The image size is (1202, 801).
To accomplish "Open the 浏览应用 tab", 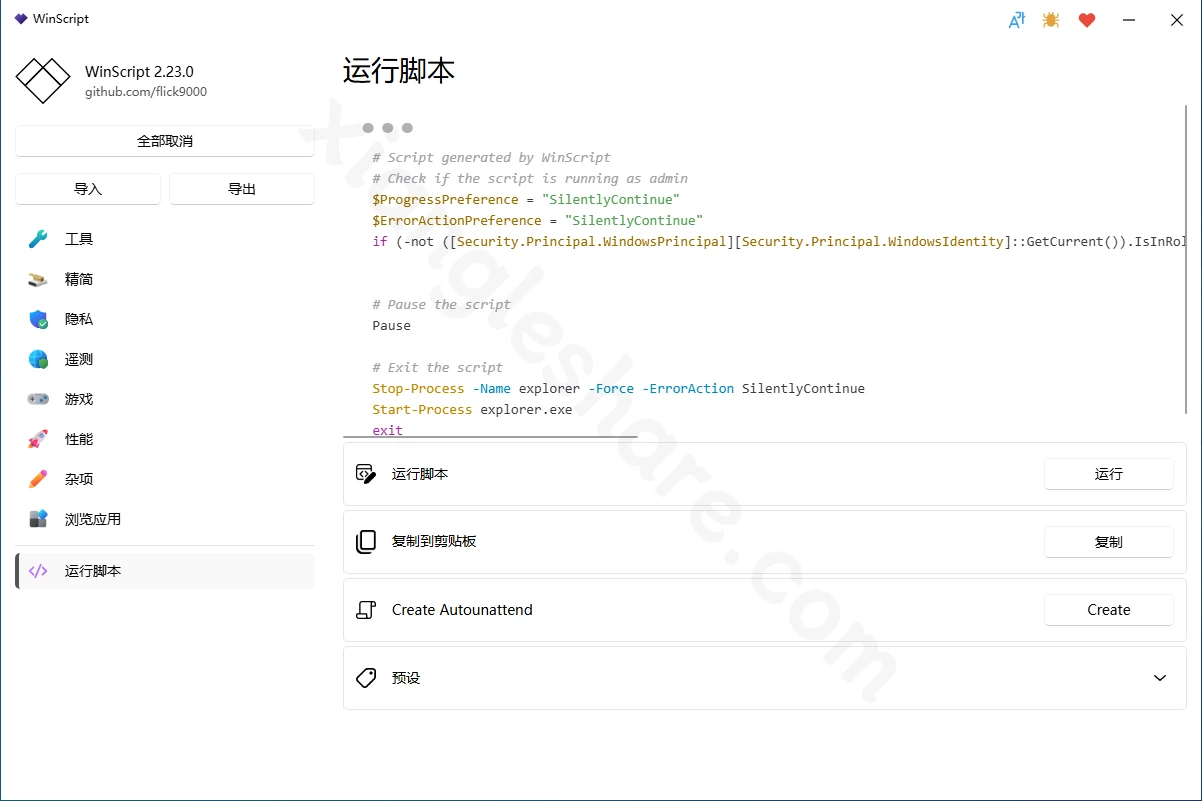I will point(165,519).
